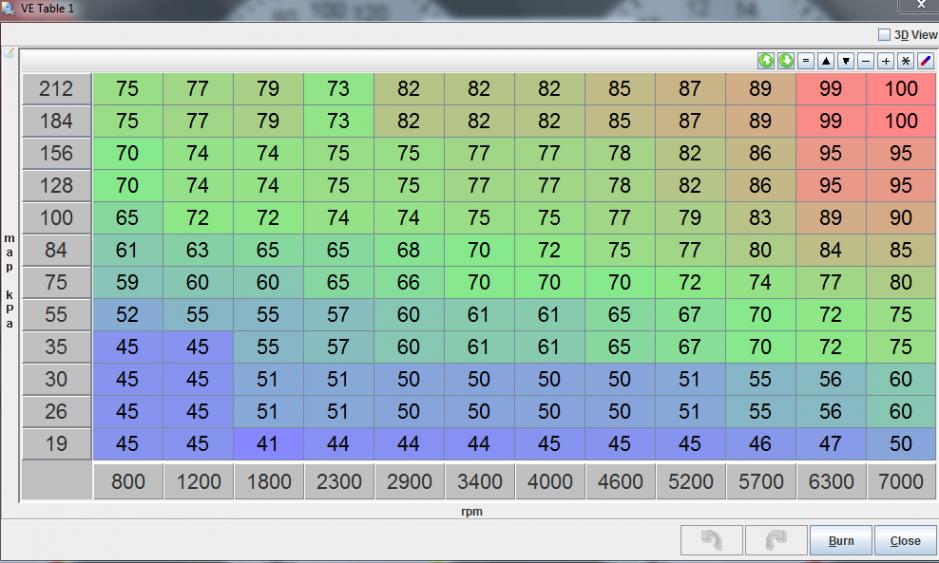Close the VE Table 1 window with X
The width and height of the screenshot is (939, 563).
click(x=920, y=5)
